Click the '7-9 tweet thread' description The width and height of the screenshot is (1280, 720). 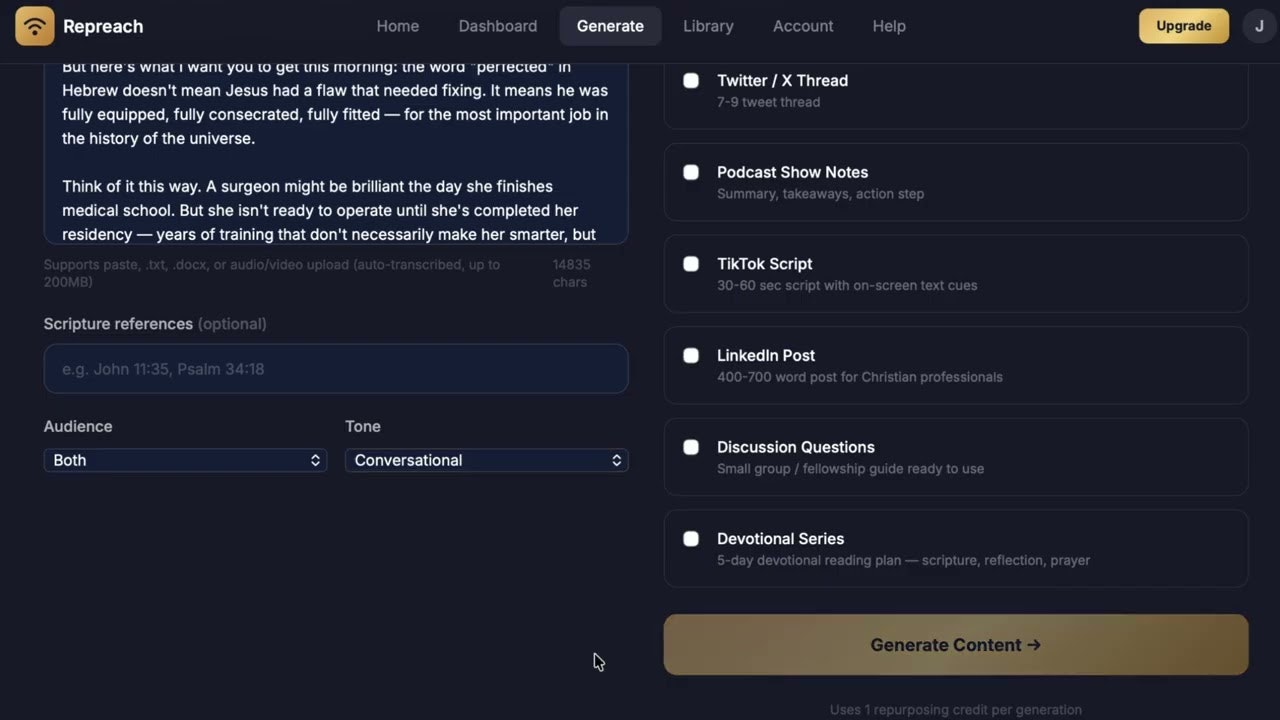[x=769, y=102]
